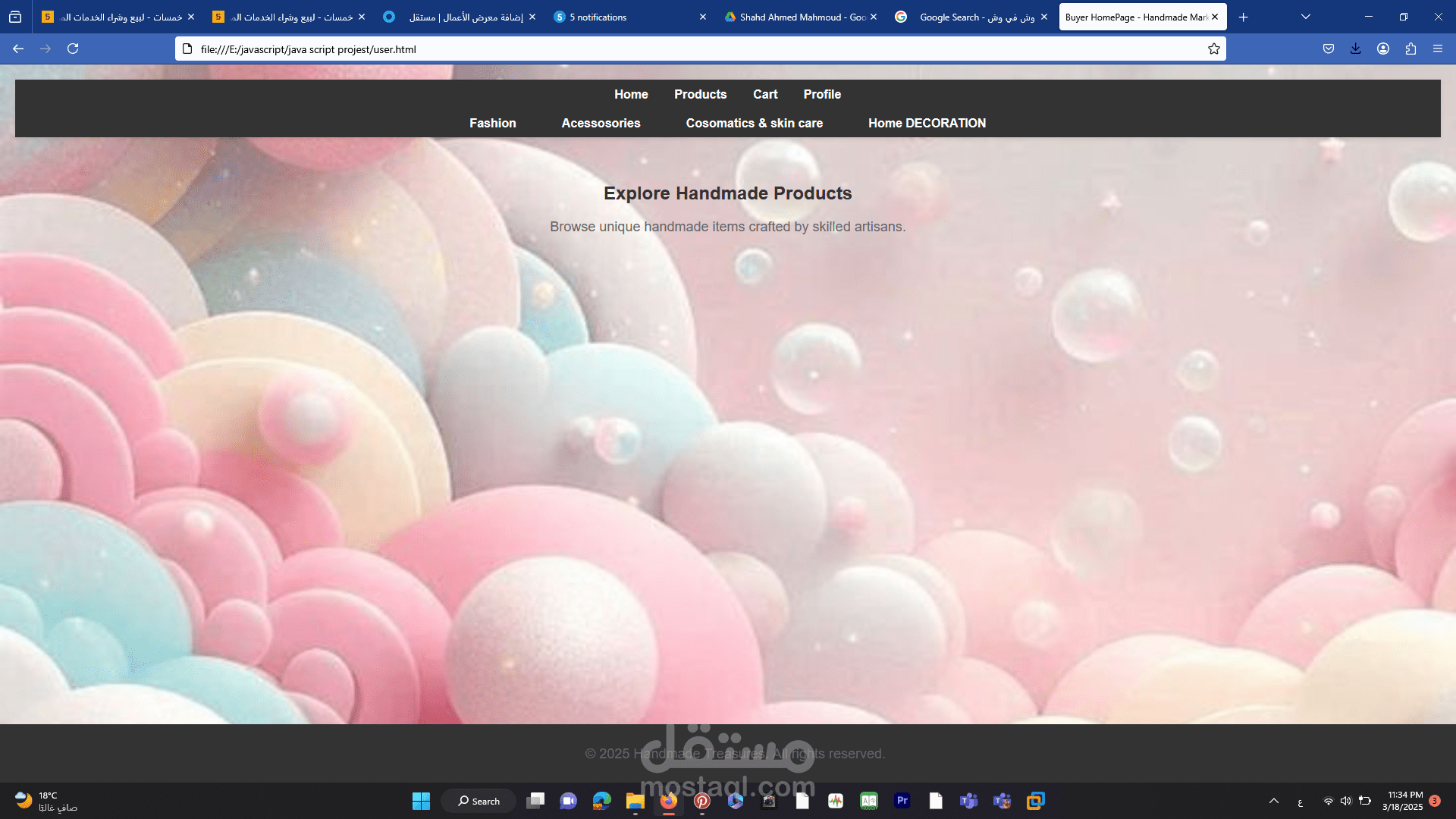Close the Shahd Ahmed Mahmoud tab

(874, 17)
